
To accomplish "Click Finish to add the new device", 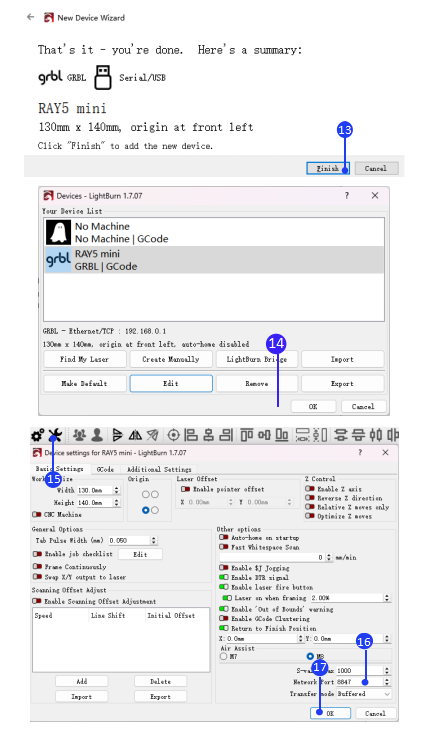I will pos(328,168).
